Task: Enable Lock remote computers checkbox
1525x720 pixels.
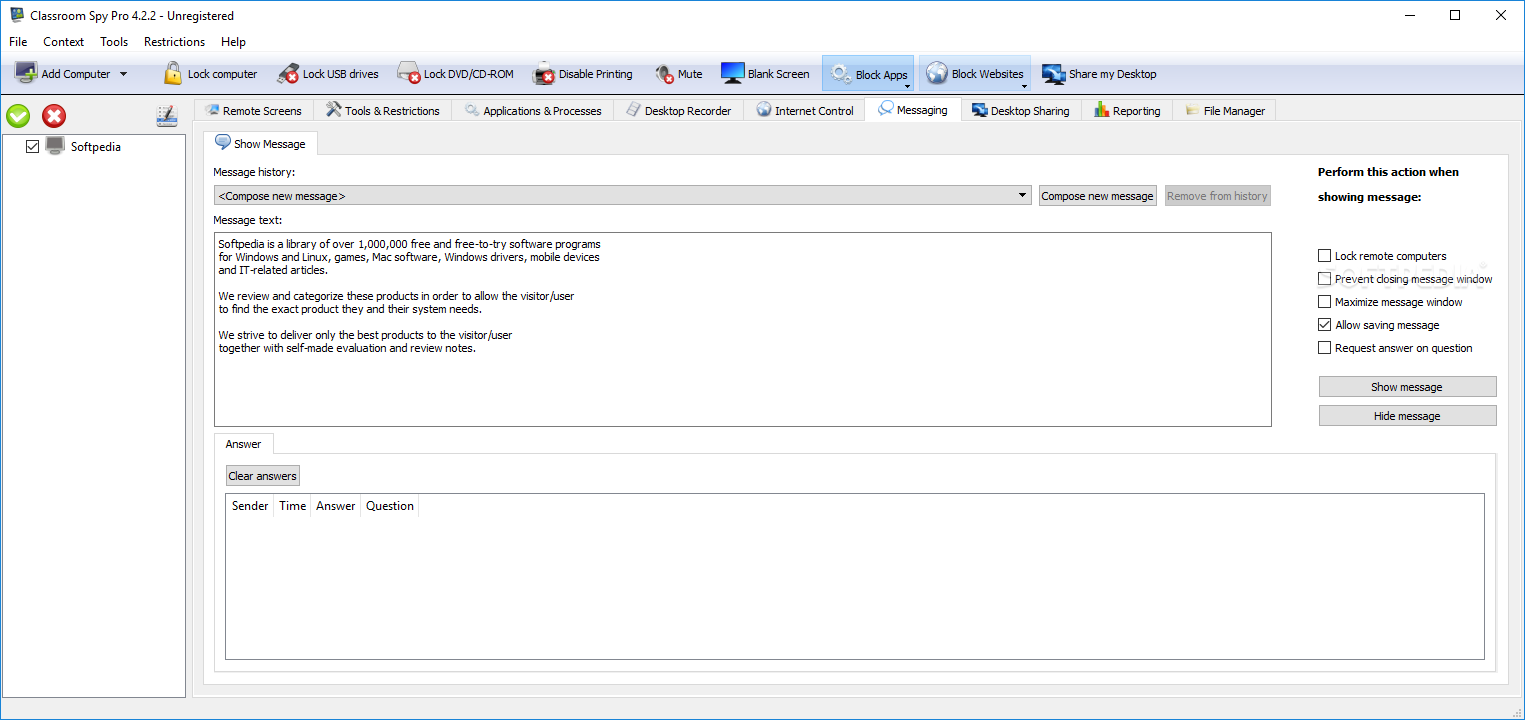Action: click(1325, 256)
